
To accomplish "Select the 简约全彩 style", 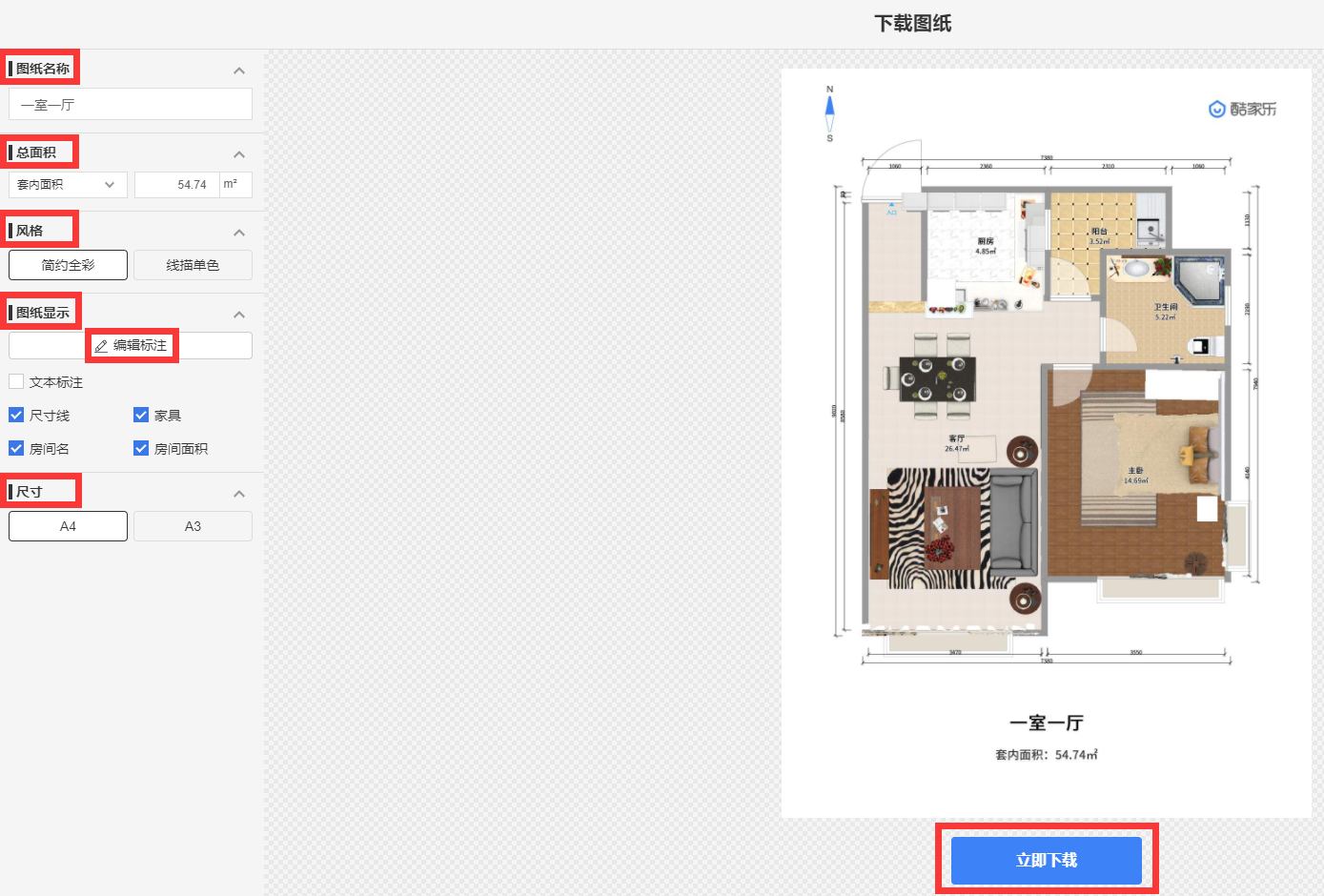I will 68,265.
